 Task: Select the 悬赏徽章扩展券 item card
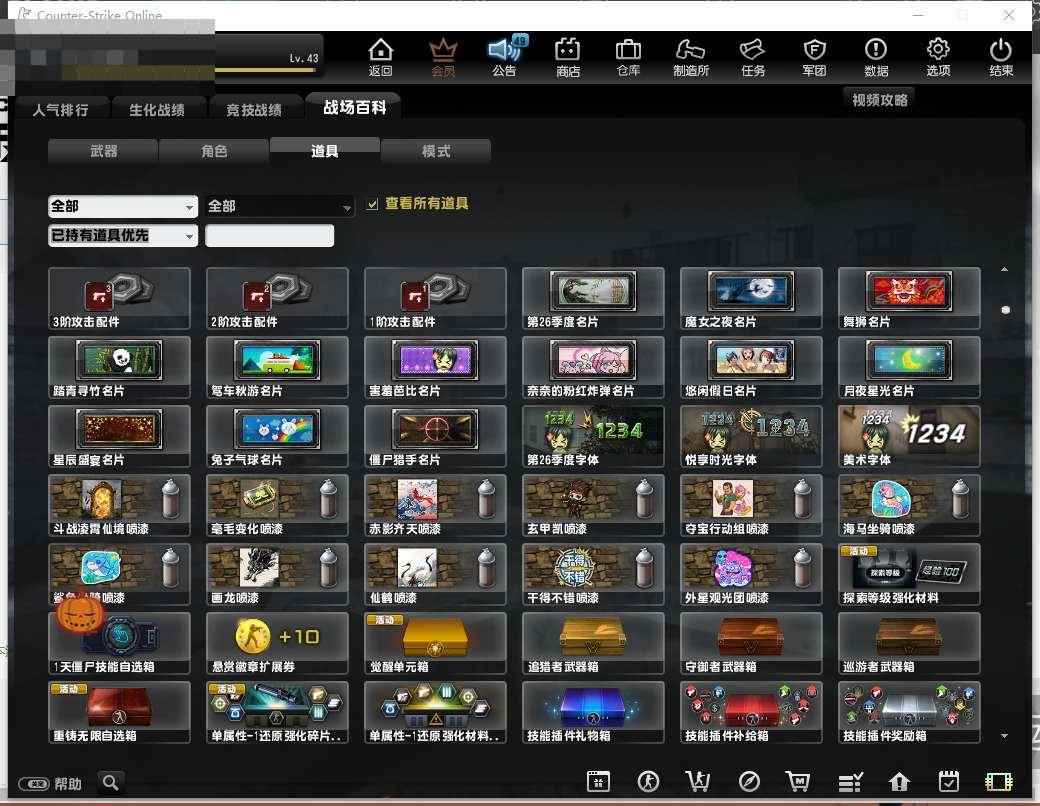(277, 643)
